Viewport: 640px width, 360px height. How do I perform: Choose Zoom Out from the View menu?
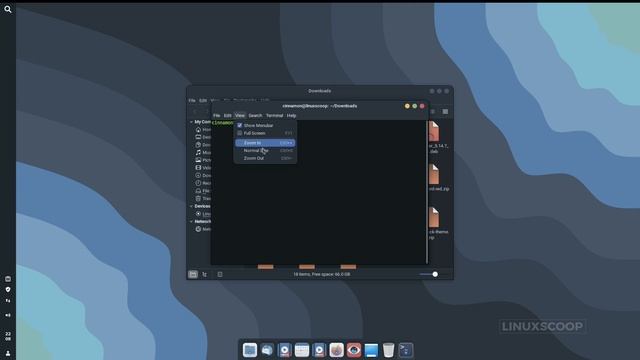[265, 158]
